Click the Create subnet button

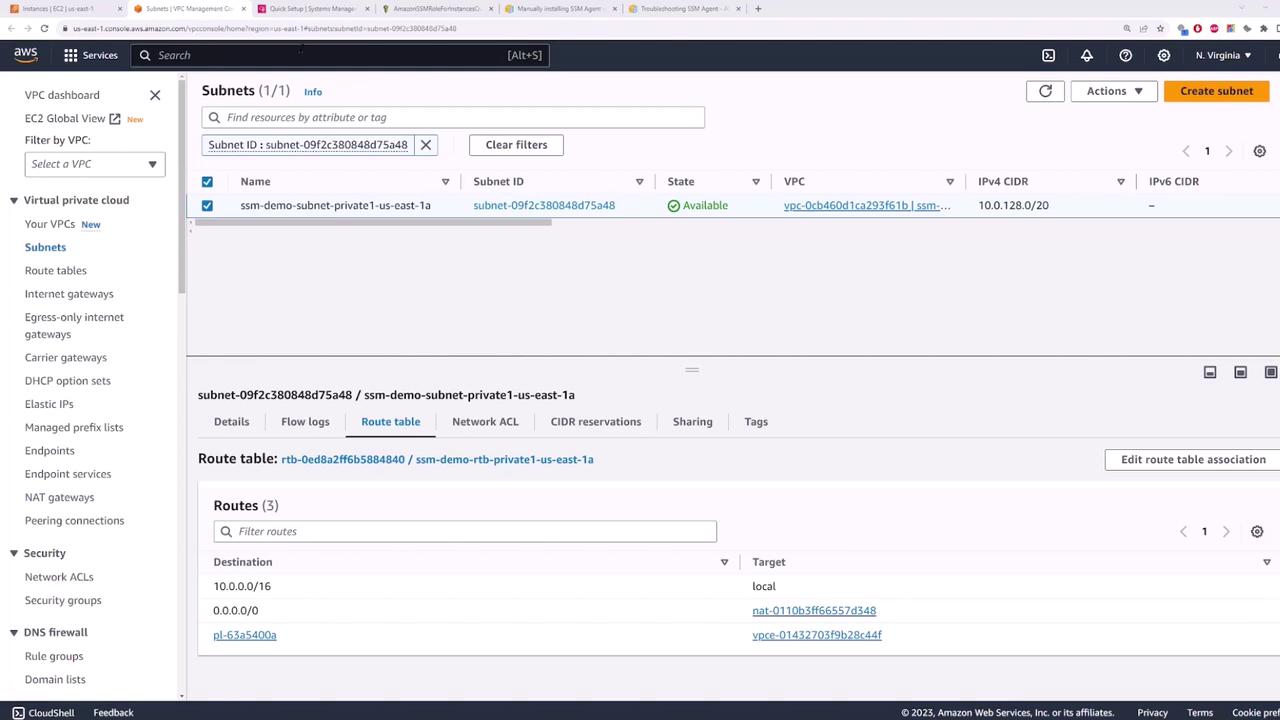1216,91
